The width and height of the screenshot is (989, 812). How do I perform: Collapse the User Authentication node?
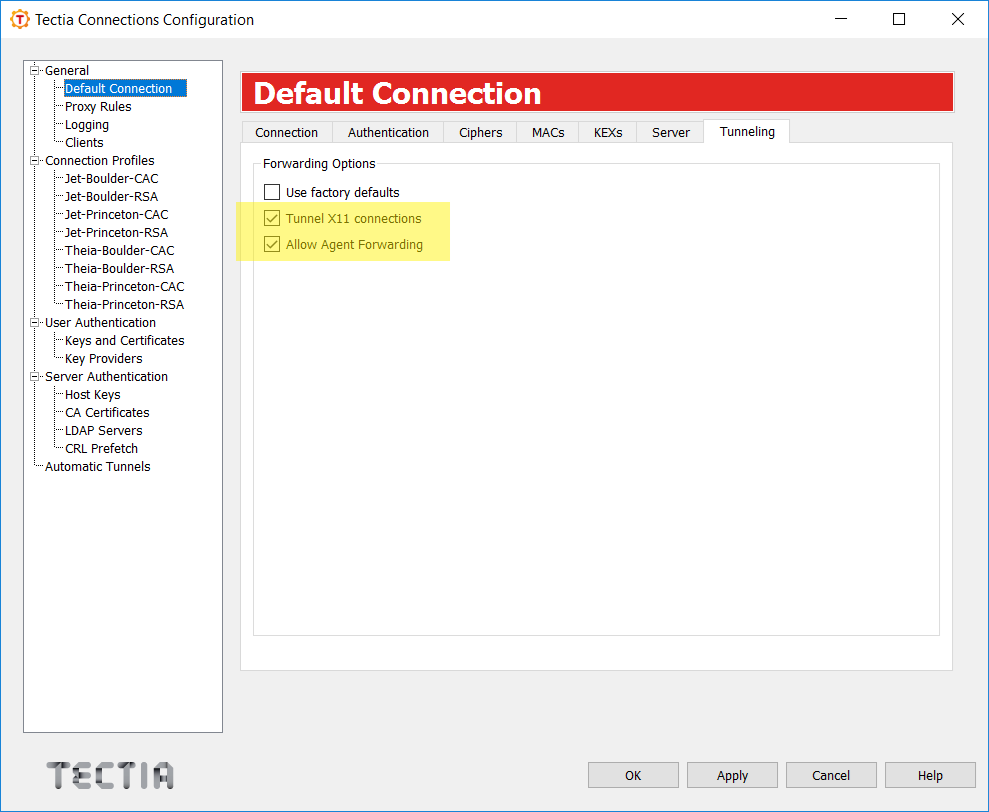(35, 322)
